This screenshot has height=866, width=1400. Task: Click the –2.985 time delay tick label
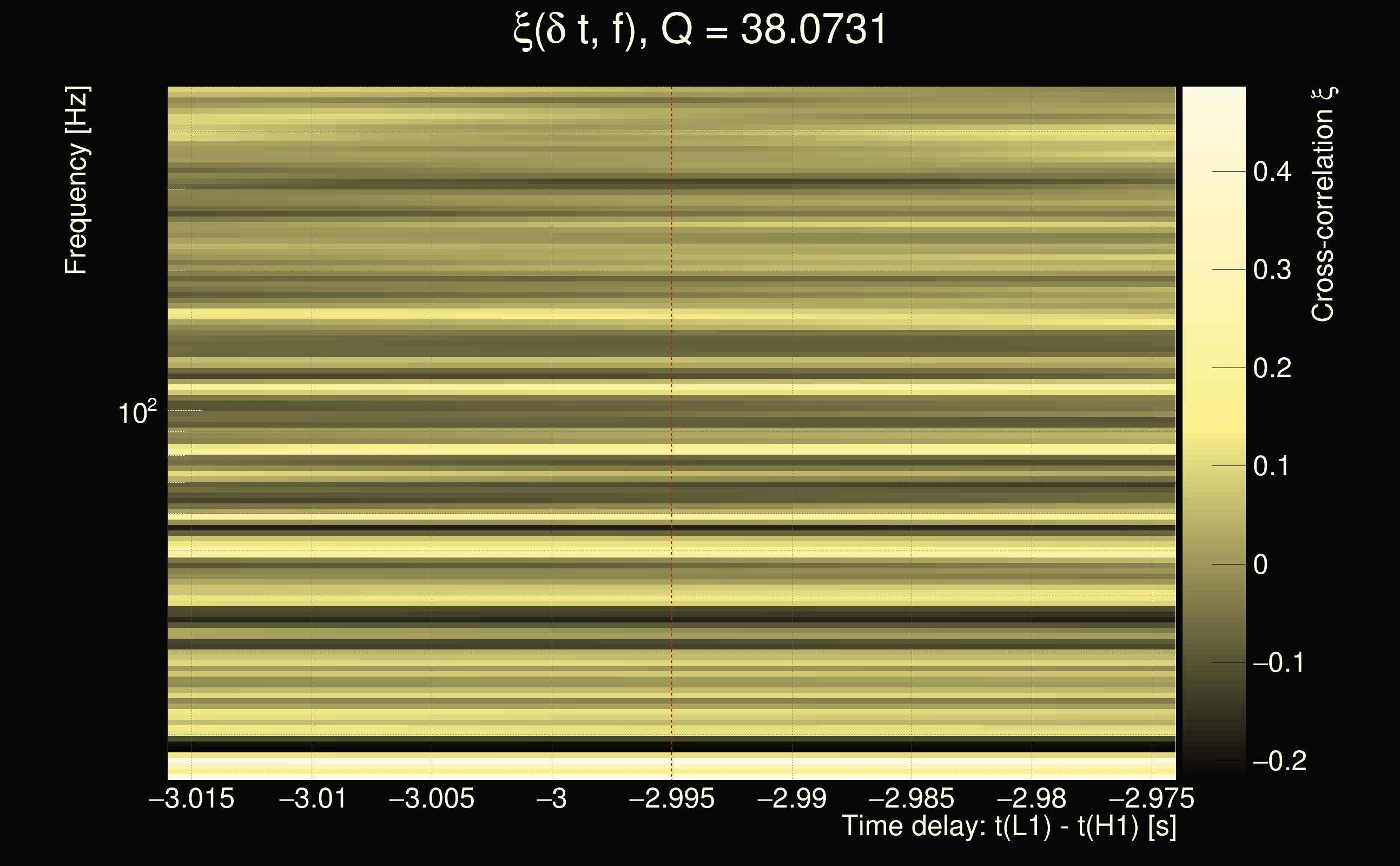point(911,798)
